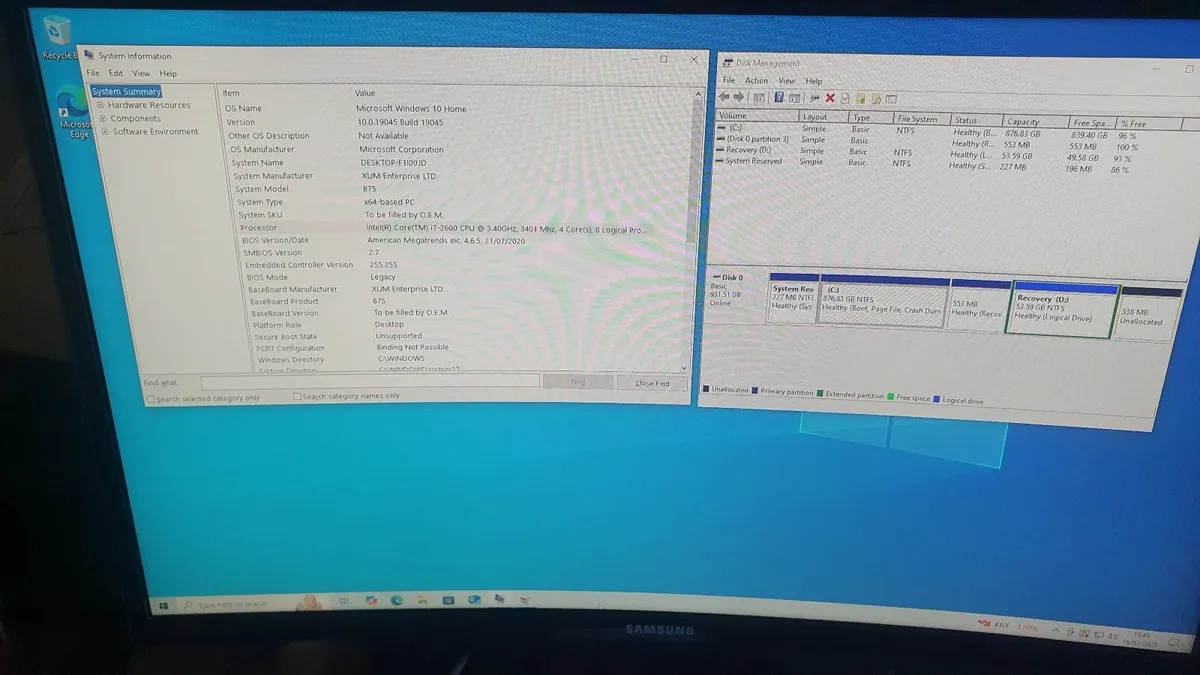Sort by Volume column header
This screenshot has width=1200, height=675.
tap(757, 116)
